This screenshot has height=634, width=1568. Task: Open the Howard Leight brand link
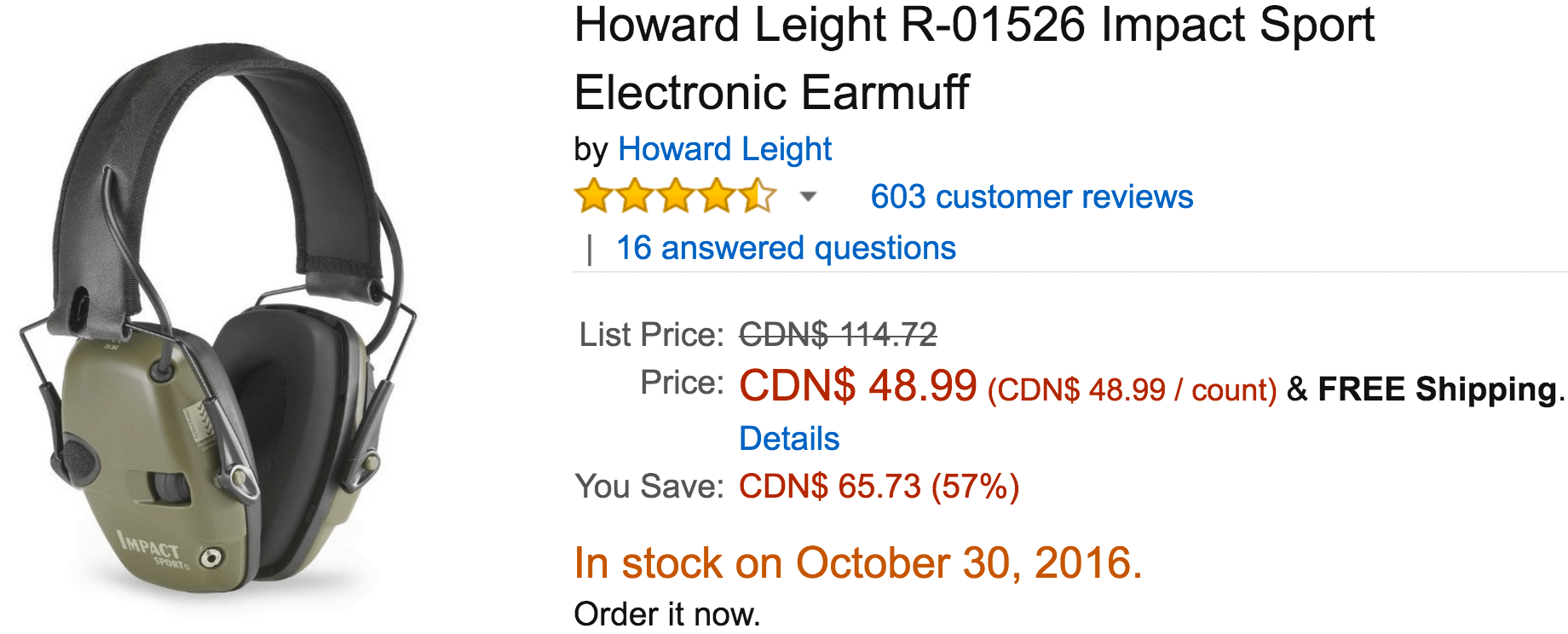pos(724,149)
